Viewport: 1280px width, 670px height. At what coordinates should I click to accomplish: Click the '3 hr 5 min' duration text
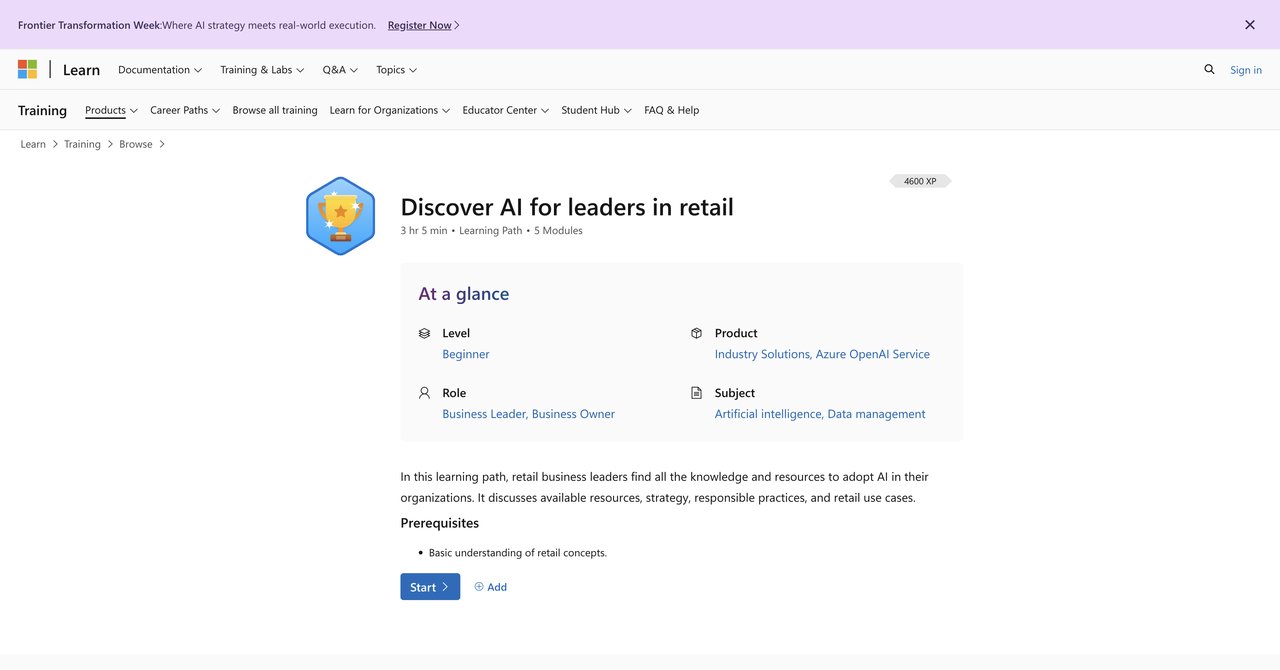coord(424,231)
